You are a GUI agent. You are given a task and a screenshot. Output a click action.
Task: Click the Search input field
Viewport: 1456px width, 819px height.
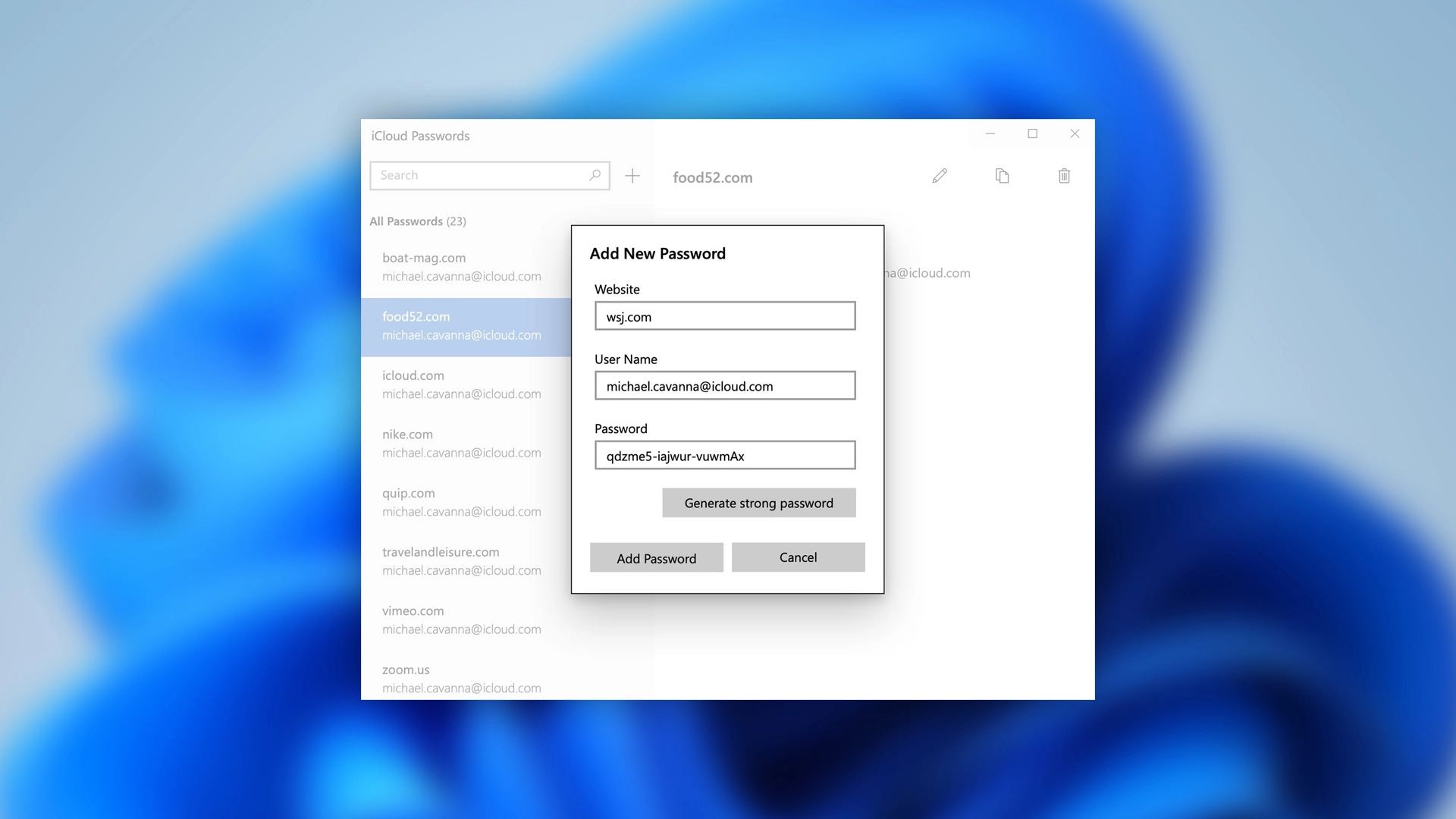[490, 175]
